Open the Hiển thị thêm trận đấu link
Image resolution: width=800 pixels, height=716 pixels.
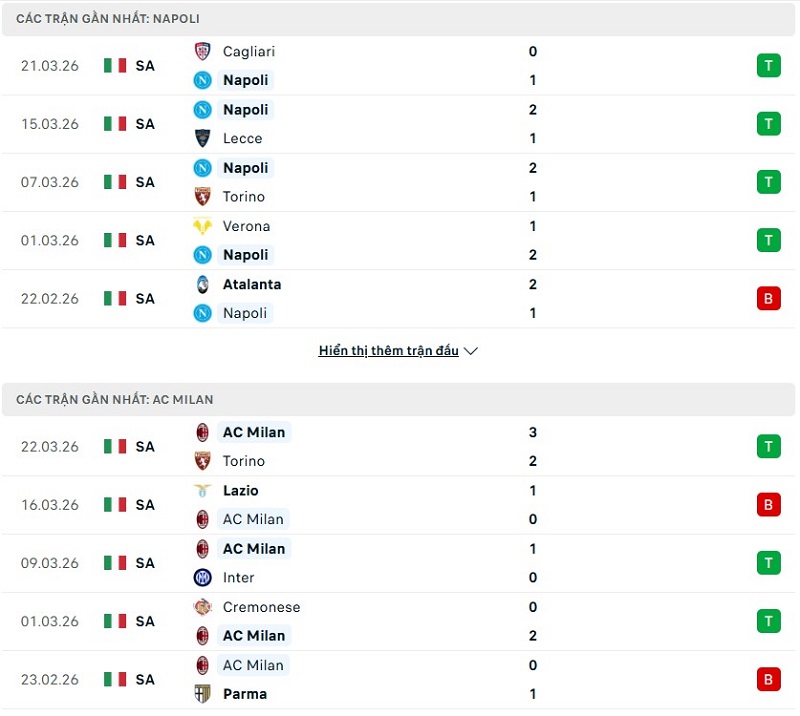[x=388, y=350]
